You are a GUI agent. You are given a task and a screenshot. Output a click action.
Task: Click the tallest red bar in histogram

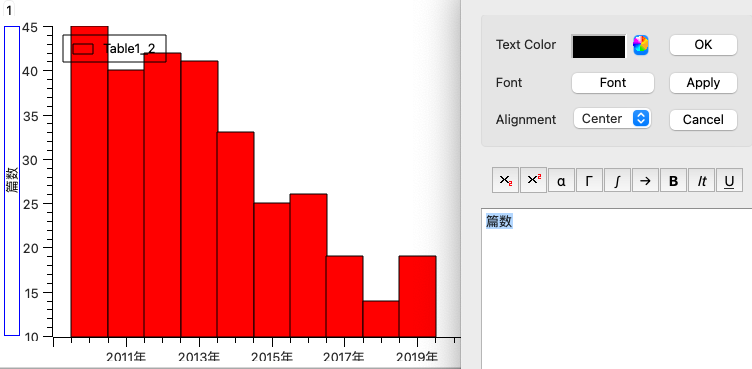pos(89,181)
